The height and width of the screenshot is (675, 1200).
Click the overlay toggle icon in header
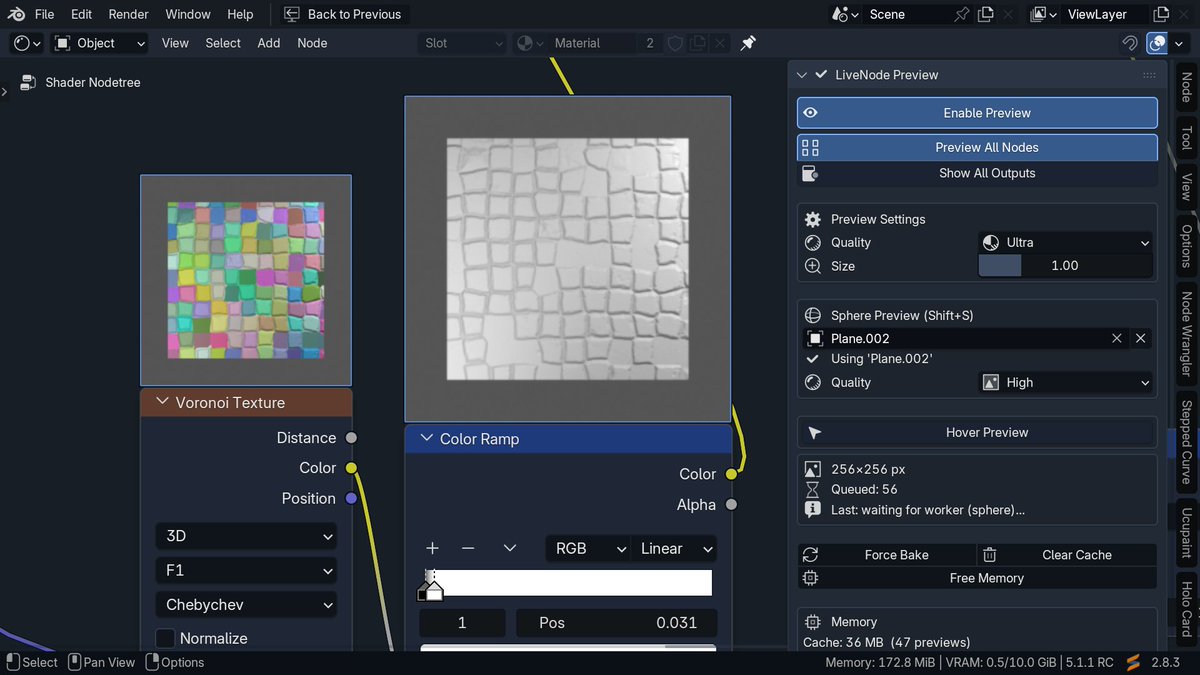pos(1157,43)
